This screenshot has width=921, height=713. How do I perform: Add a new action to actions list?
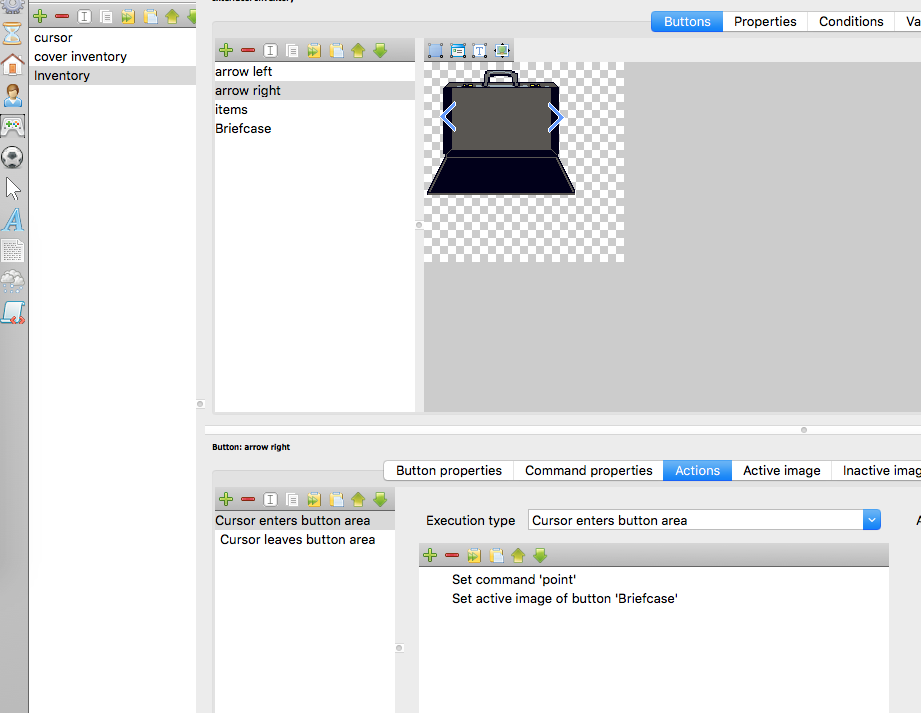coord(226,499)
